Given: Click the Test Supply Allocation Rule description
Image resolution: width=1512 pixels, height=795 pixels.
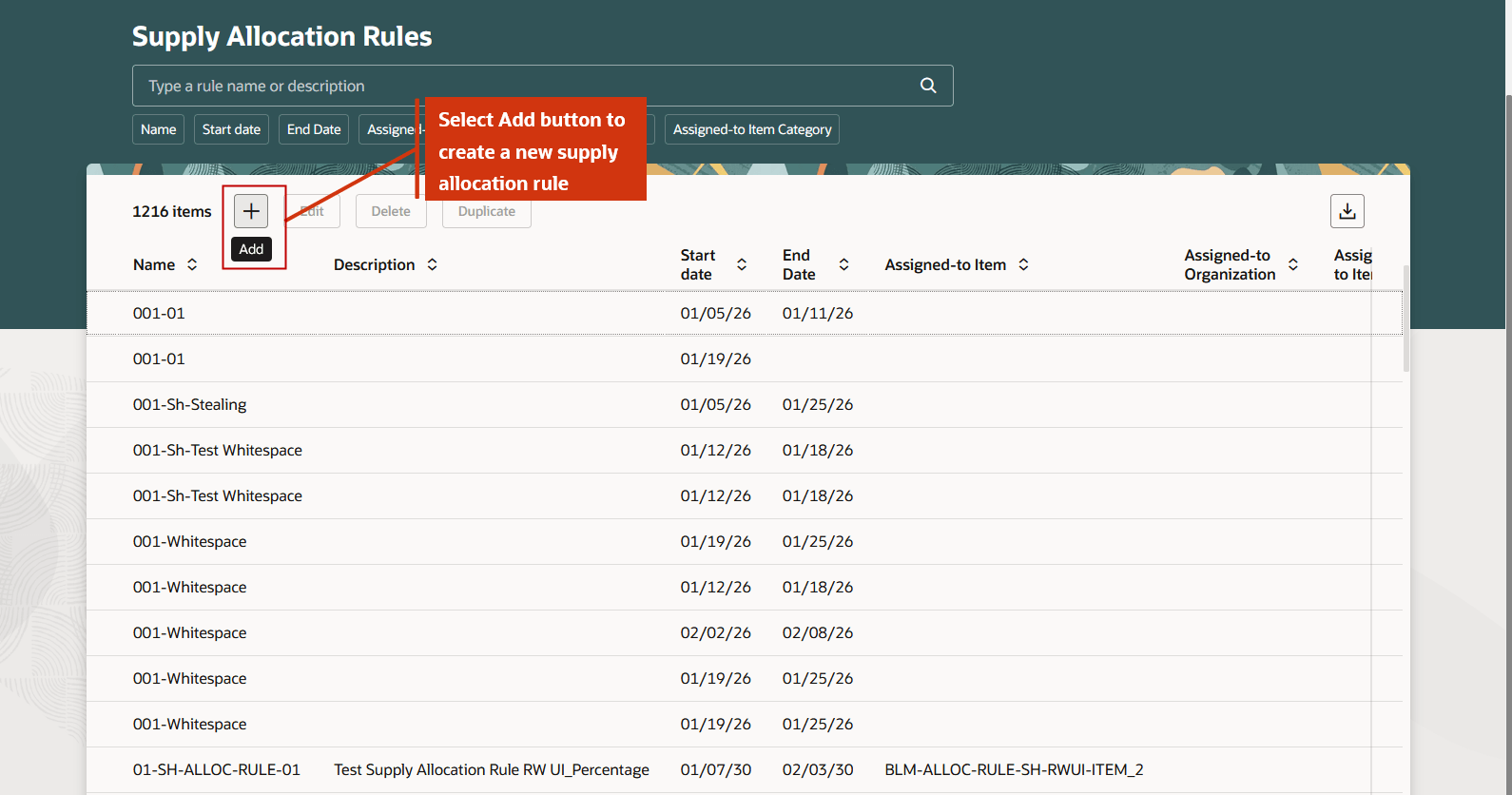Looking at the screenshot, I should pyautogui.click(x=492, y=769).
